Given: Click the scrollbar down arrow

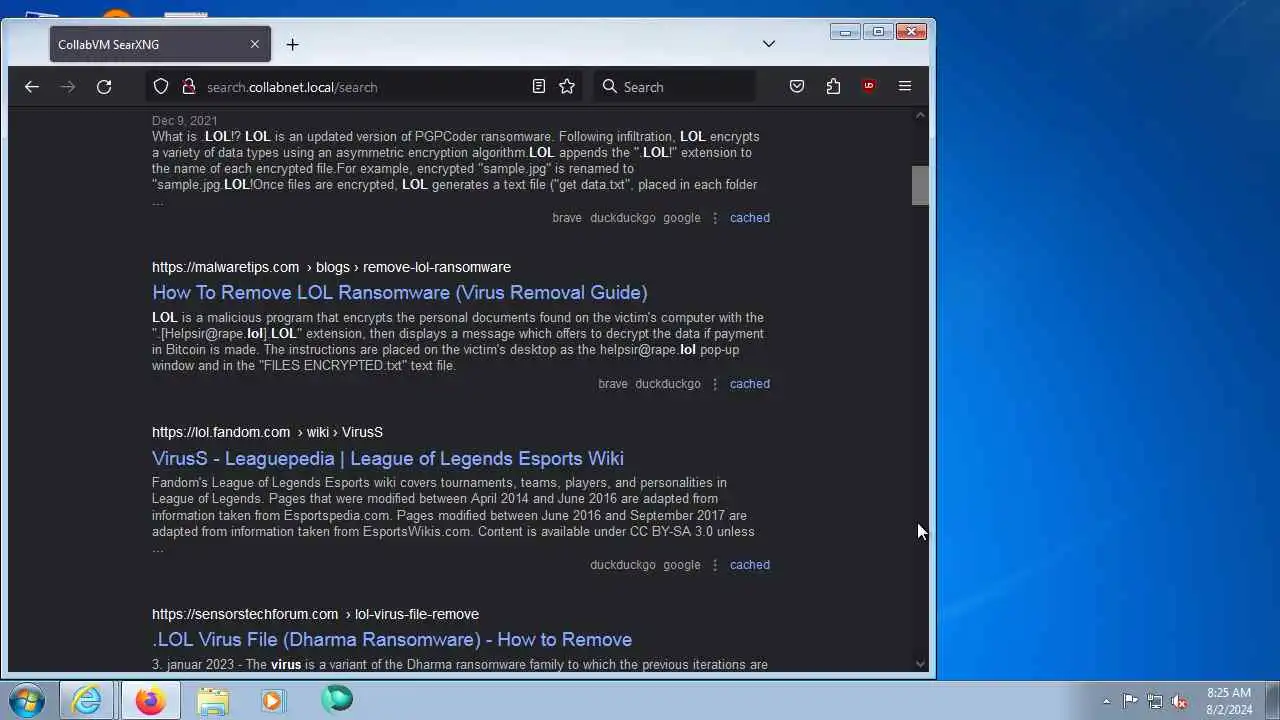Looking at the screenshot, I should click(x=920, y=664).
